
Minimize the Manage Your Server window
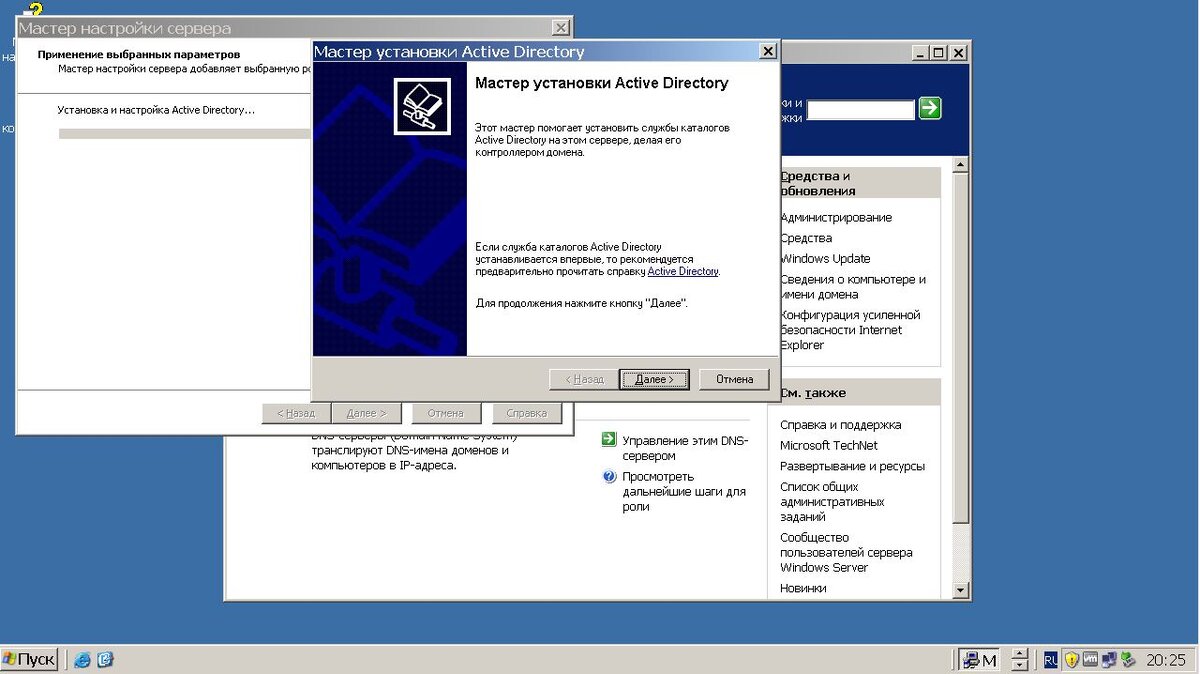tap(919, 53)
